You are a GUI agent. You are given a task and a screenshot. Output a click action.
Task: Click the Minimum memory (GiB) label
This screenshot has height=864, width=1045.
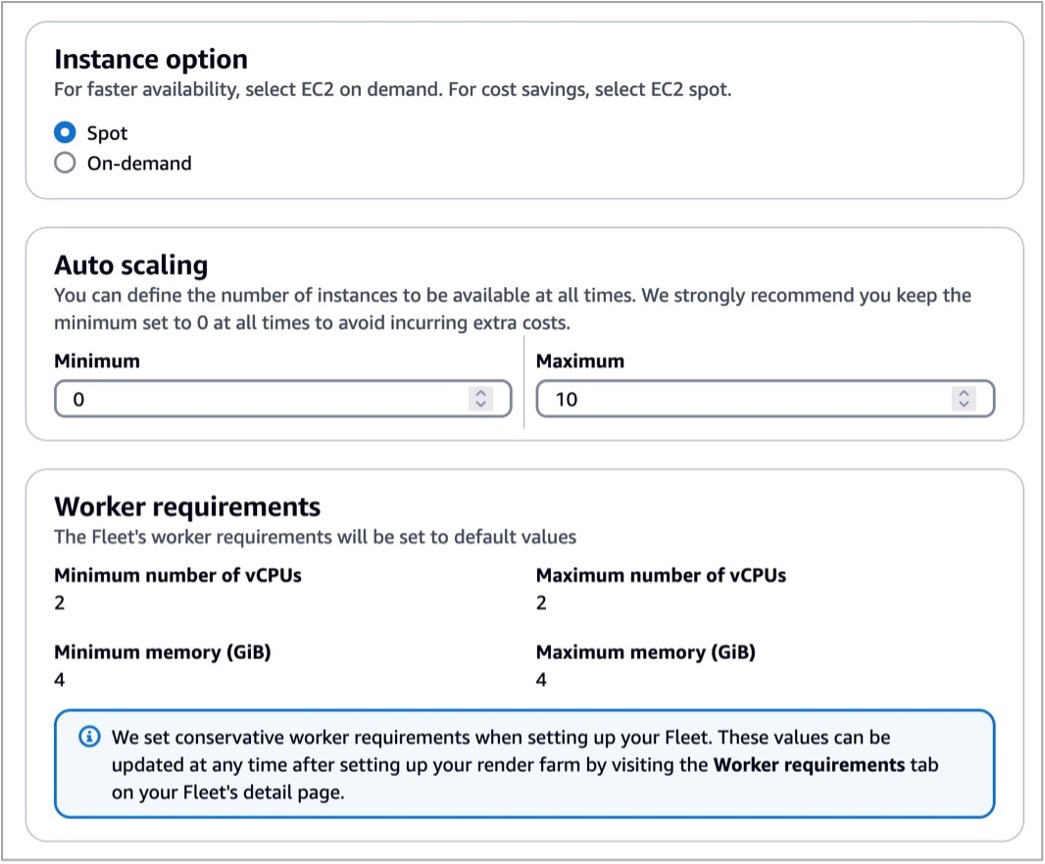tap(163, 652)
